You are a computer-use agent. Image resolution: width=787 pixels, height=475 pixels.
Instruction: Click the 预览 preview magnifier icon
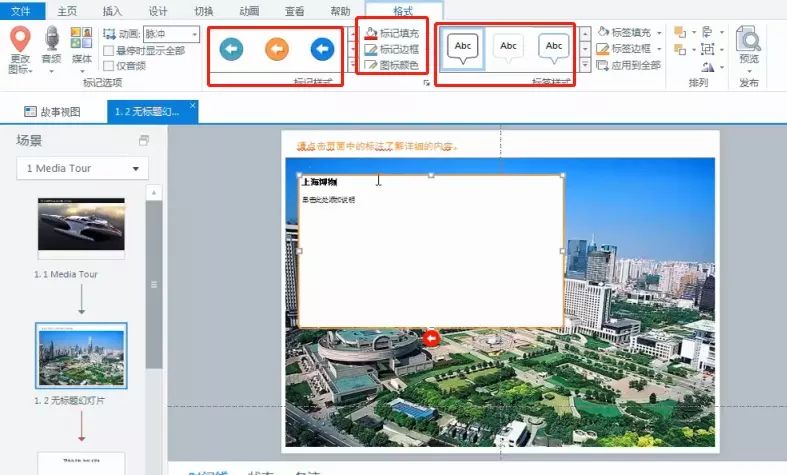(748, 39)
